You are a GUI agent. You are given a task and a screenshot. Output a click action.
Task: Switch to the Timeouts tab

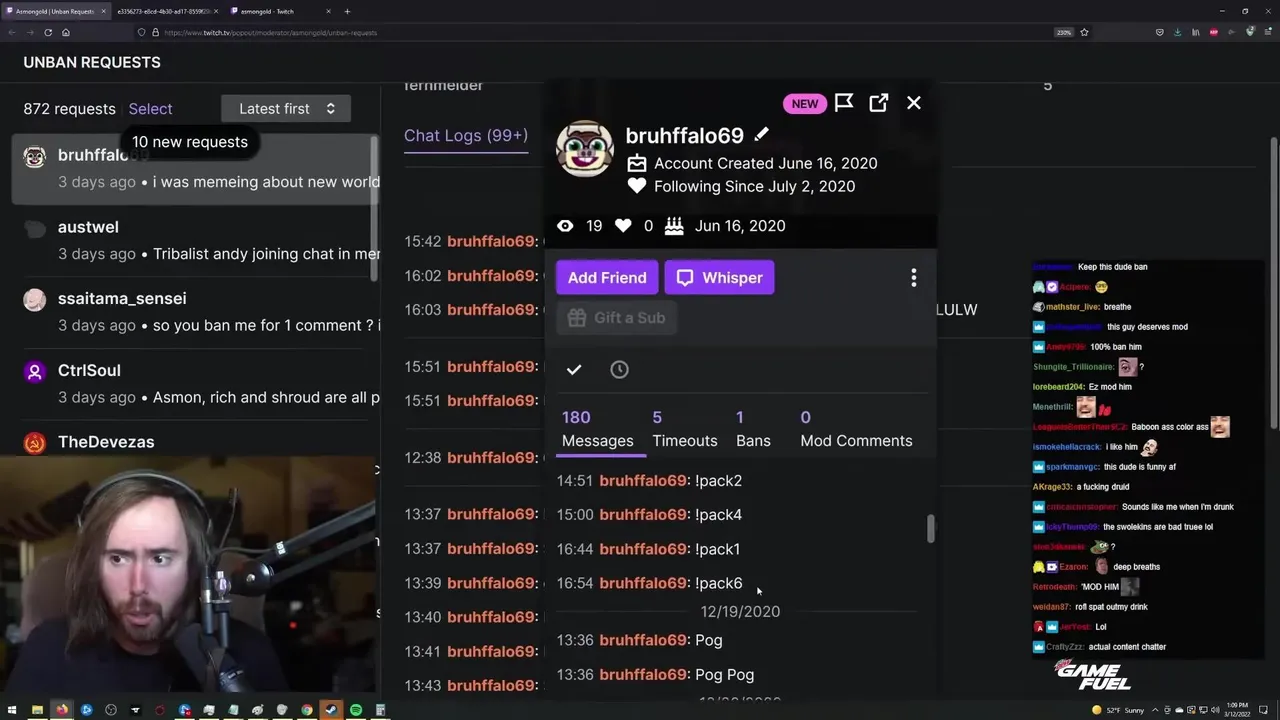point(685,429)
